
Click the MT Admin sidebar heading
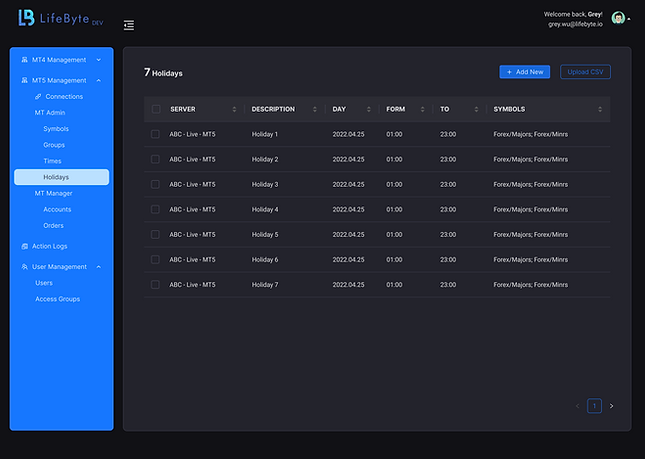(50, 113)
